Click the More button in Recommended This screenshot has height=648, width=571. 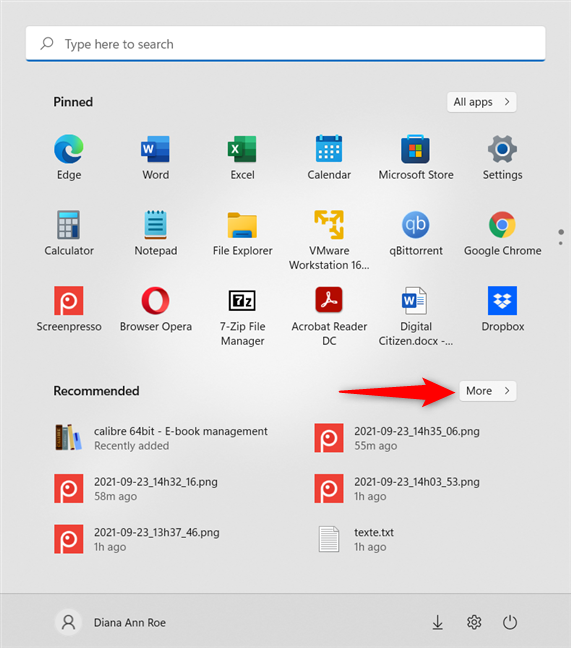488,391
